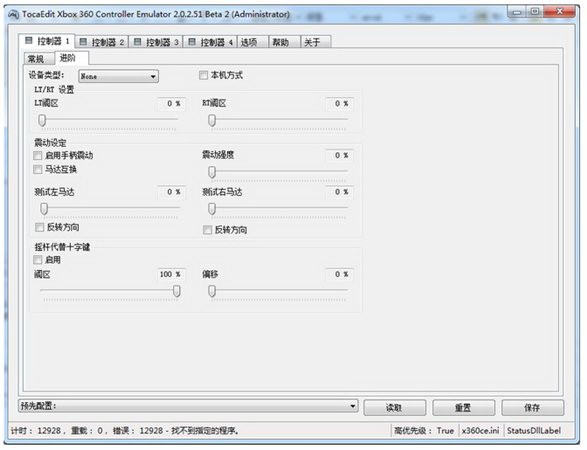587x450 pixels.
Task: Click the 控制器 1 tab icon
Action: point(29,40)
